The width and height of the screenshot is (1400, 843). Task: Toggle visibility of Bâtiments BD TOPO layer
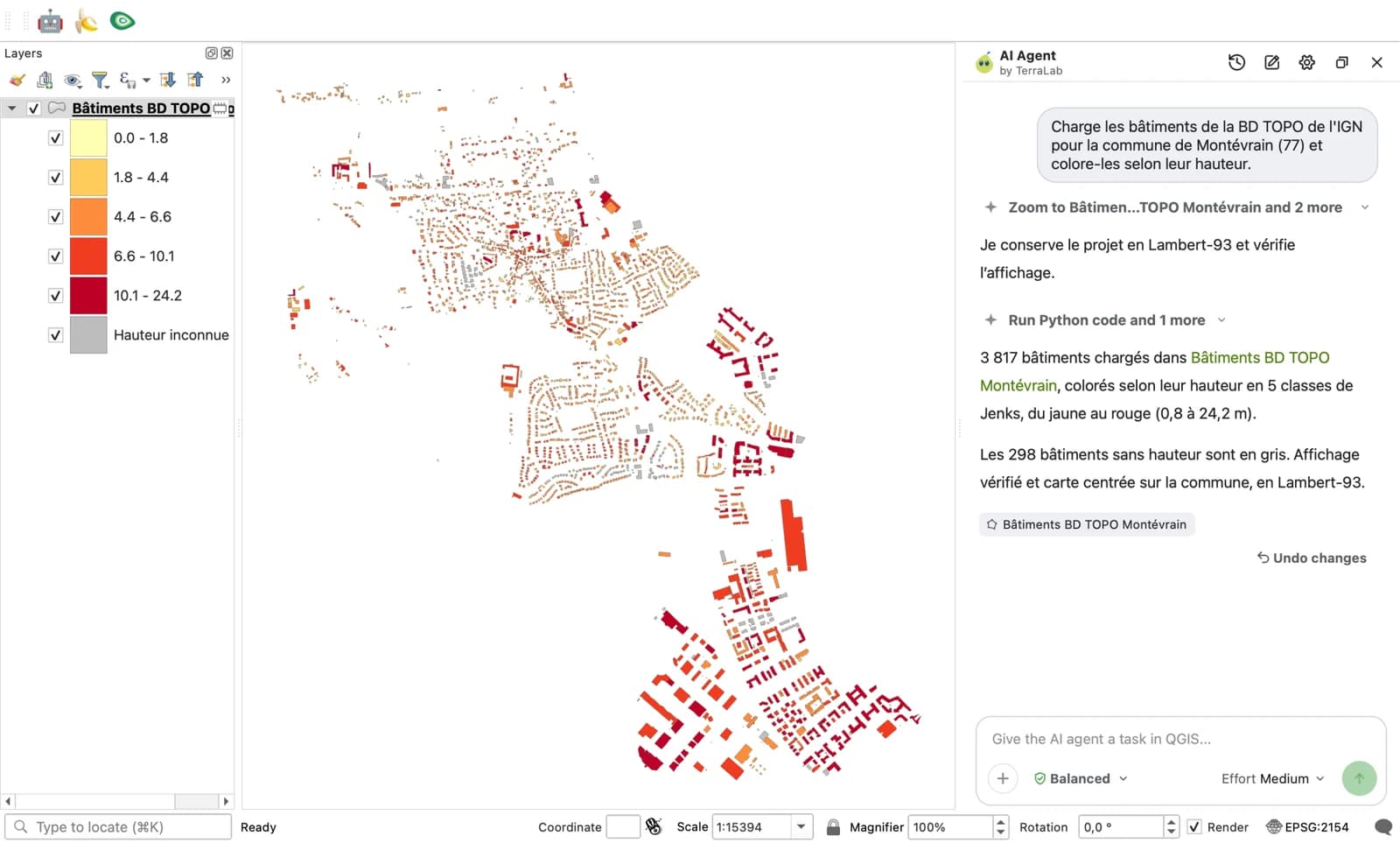pyautogui.click(x=34, y=109)
